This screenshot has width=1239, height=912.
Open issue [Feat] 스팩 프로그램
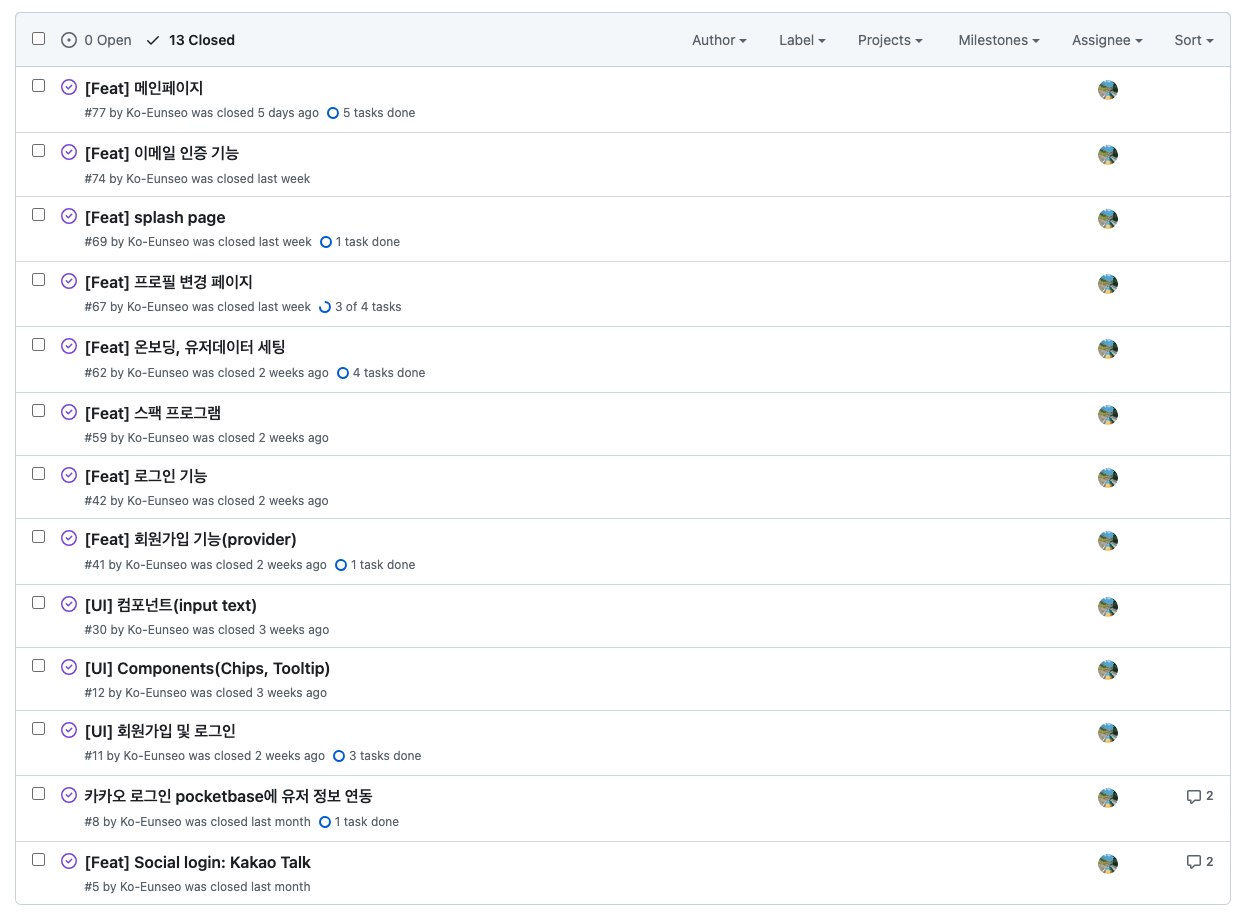(x=153, y=413)
